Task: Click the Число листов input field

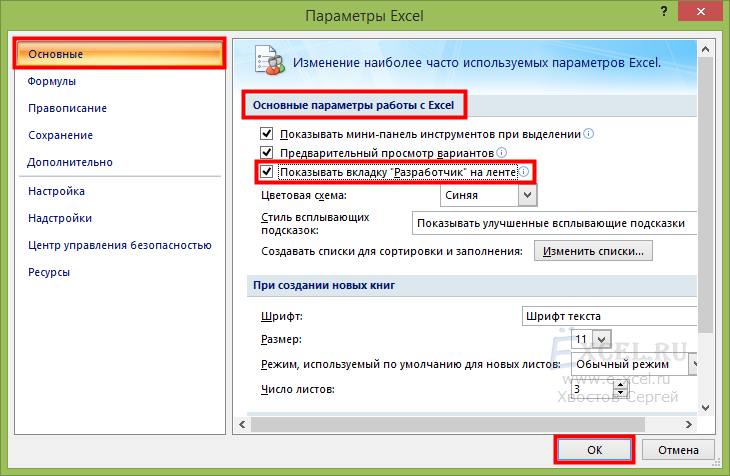Action: pos(592,389)
